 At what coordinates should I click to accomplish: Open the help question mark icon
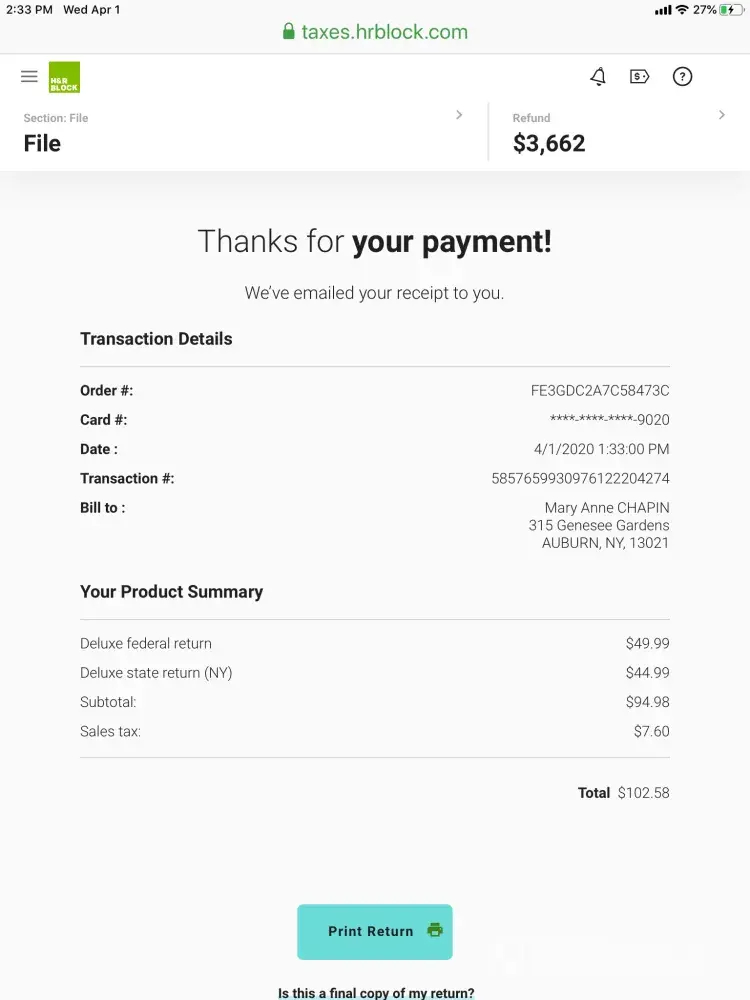[682, 77]
